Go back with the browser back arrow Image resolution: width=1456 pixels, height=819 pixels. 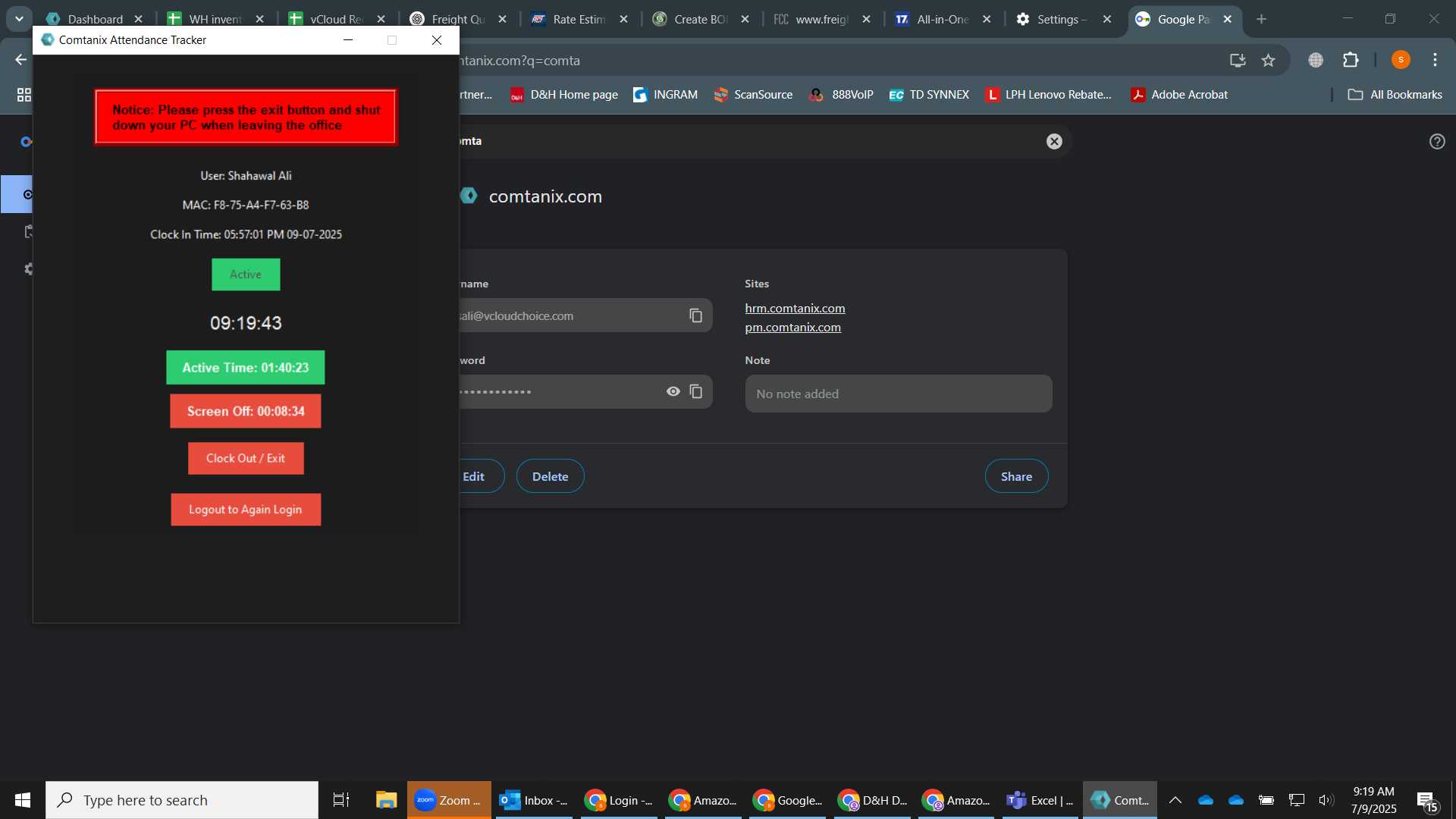[x=20, y=60]
